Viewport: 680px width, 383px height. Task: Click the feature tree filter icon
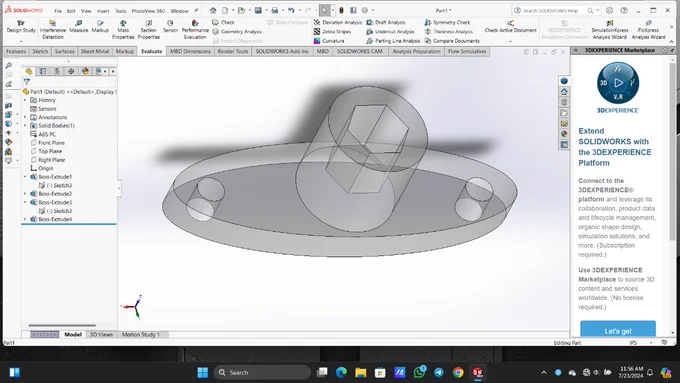pyautogui.click(x=27, y=82)
